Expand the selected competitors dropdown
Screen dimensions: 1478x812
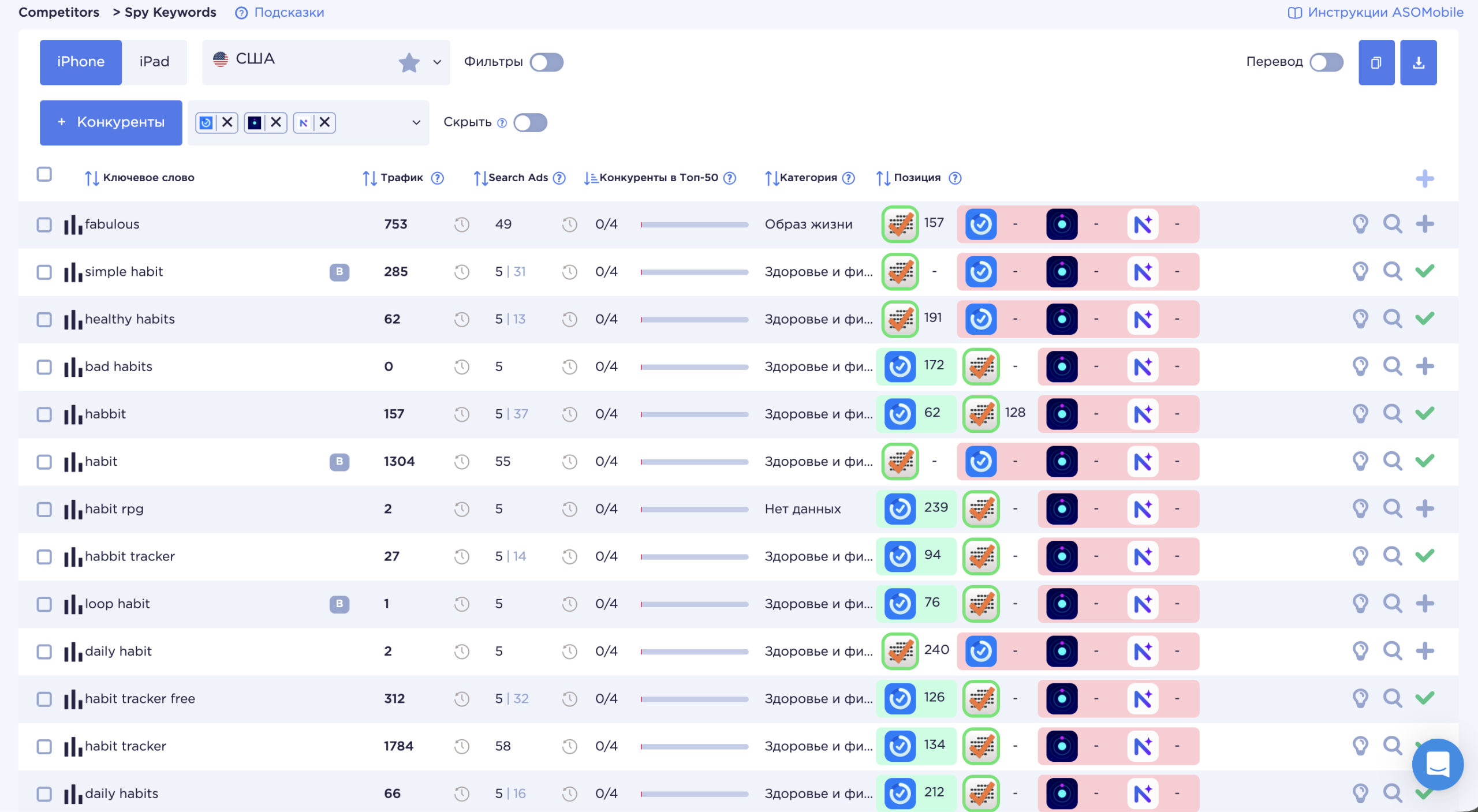tap(416, 122)
